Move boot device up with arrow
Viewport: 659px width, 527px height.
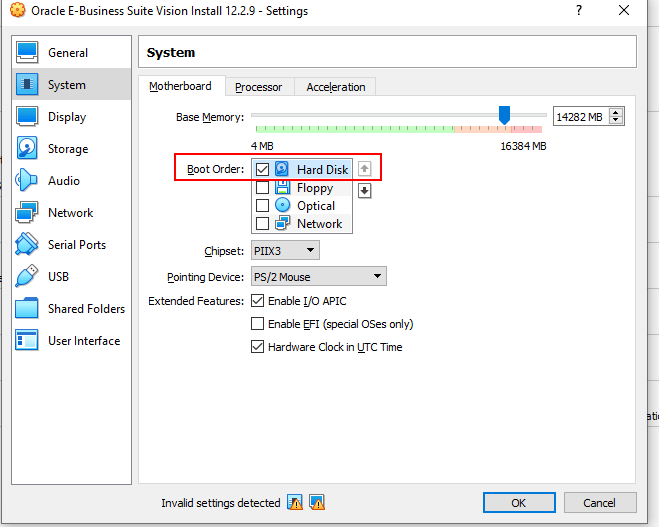(x=365, y=169)
